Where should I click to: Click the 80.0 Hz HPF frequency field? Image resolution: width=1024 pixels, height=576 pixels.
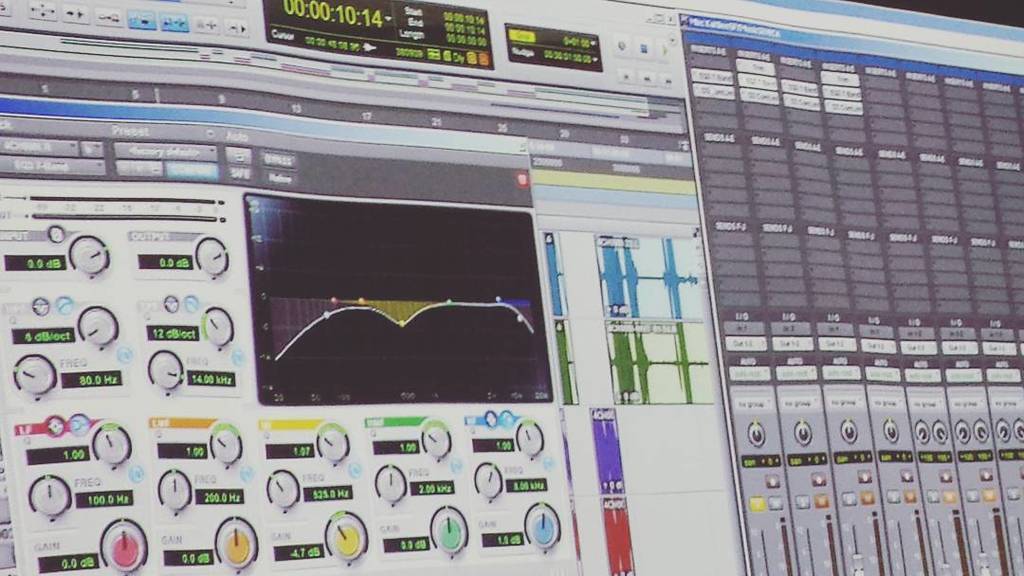point(91,380)
